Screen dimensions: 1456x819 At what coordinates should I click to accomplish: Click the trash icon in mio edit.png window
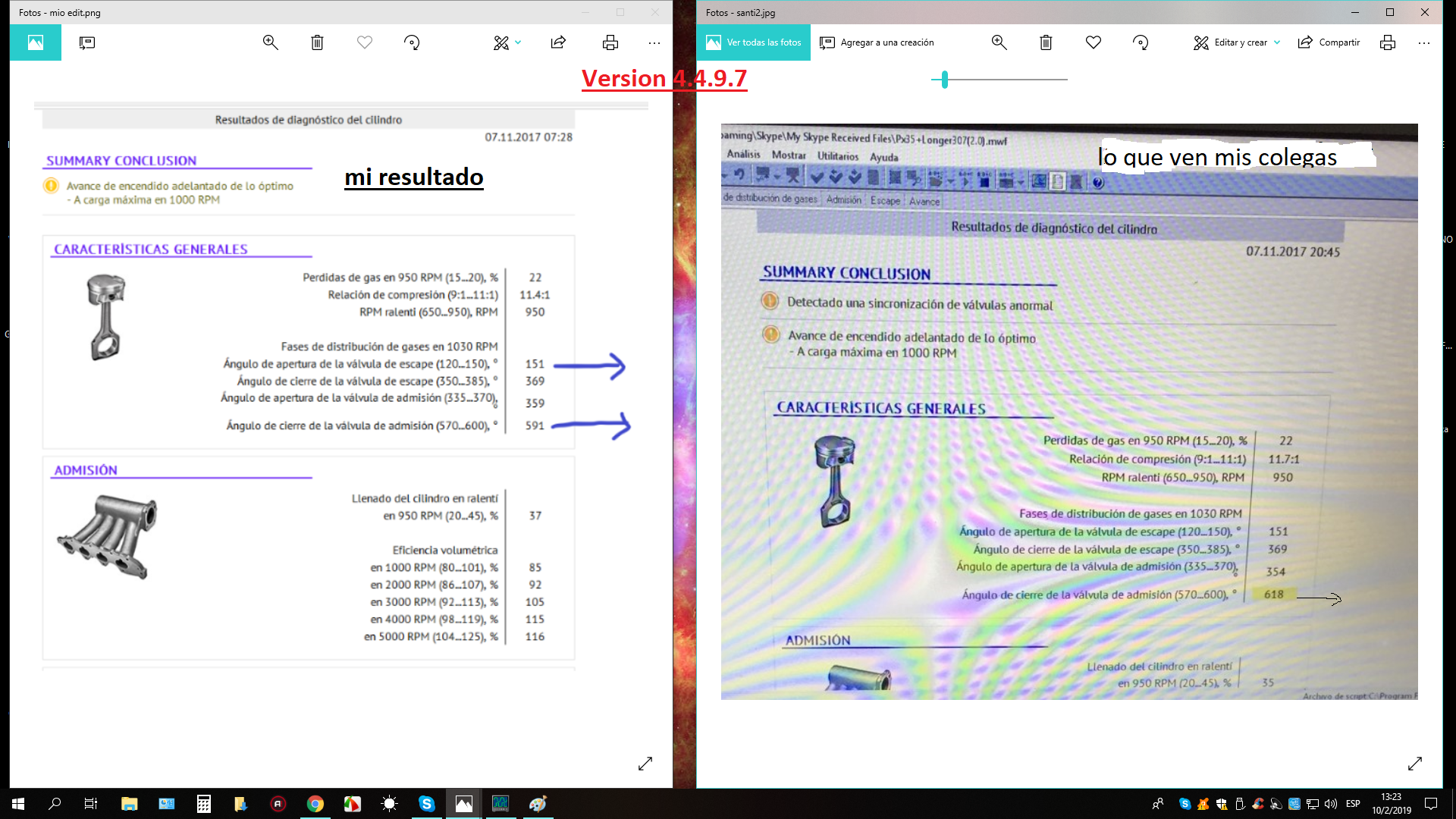tap(317, 42)
